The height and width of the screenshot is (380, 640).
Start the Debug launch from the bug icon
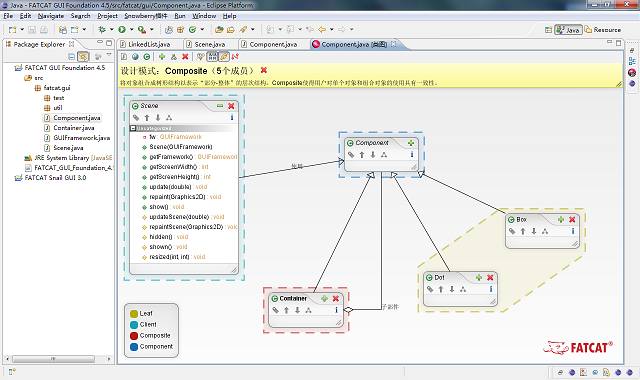[102, 29]
